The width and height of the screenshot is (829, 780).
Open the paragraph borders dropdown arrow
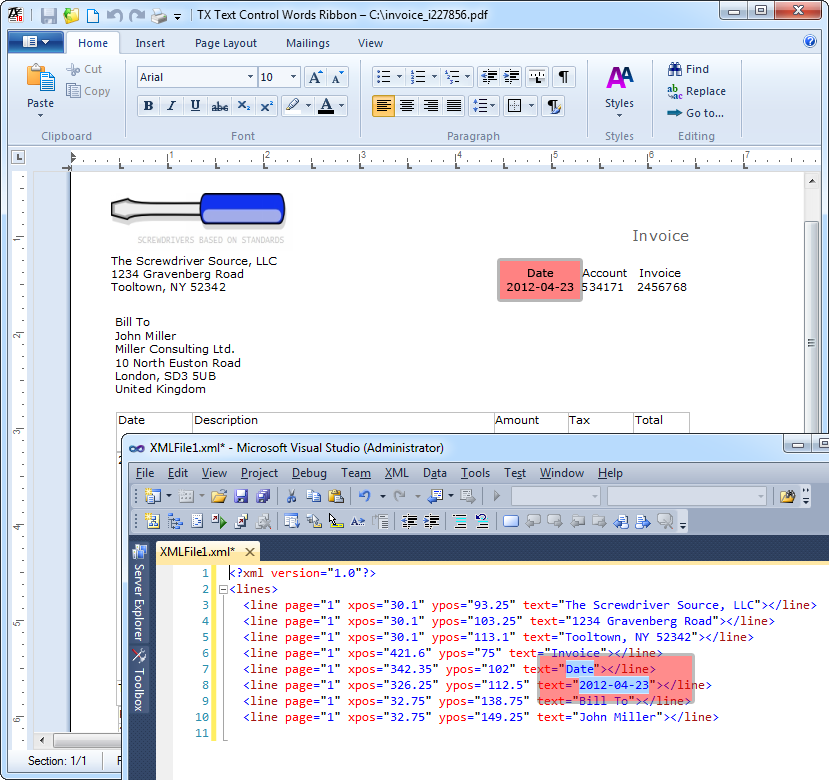531,106
